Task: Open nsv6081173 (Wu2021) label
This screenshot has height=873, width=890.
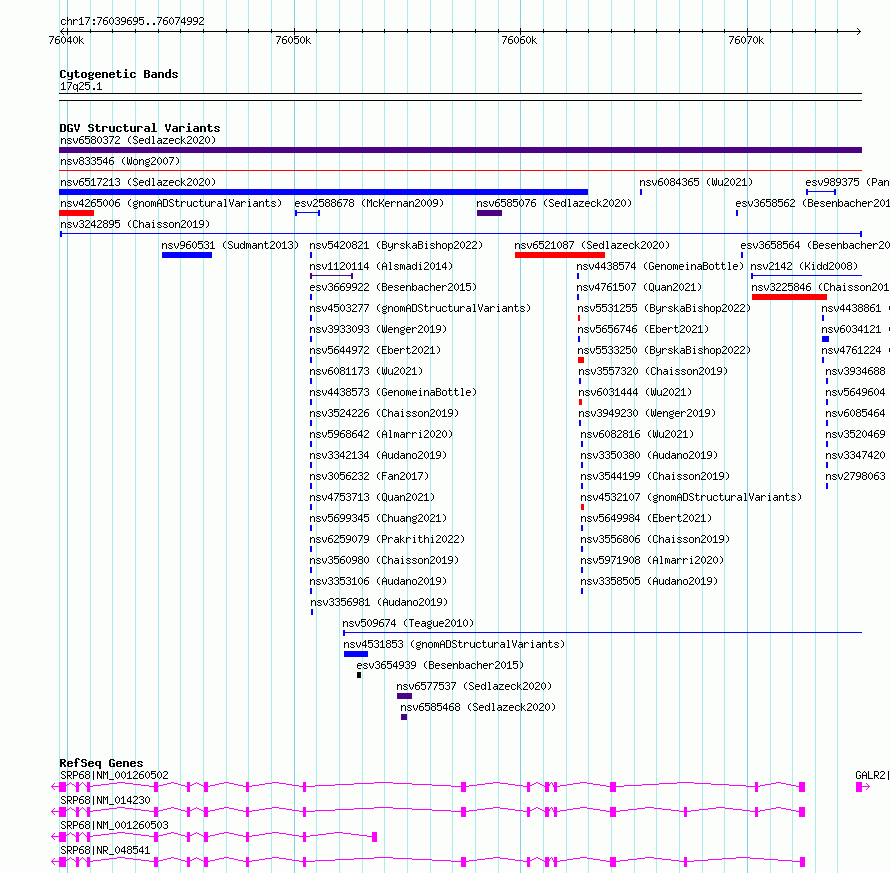Action: [366, 371]
